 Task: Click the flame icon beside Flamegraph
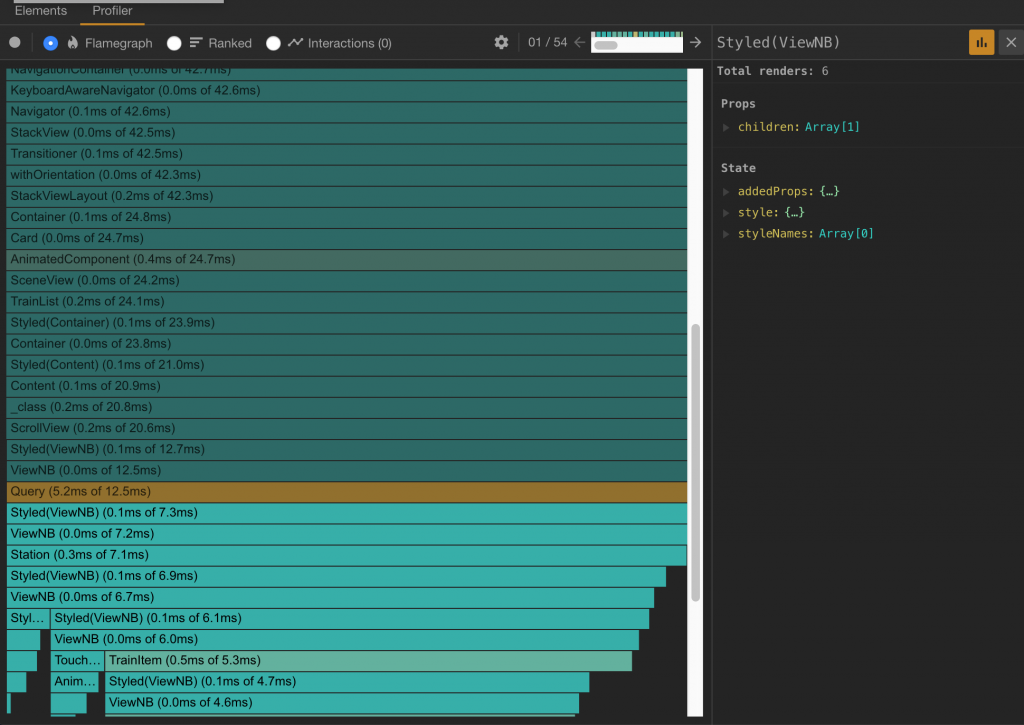point(73,43)
